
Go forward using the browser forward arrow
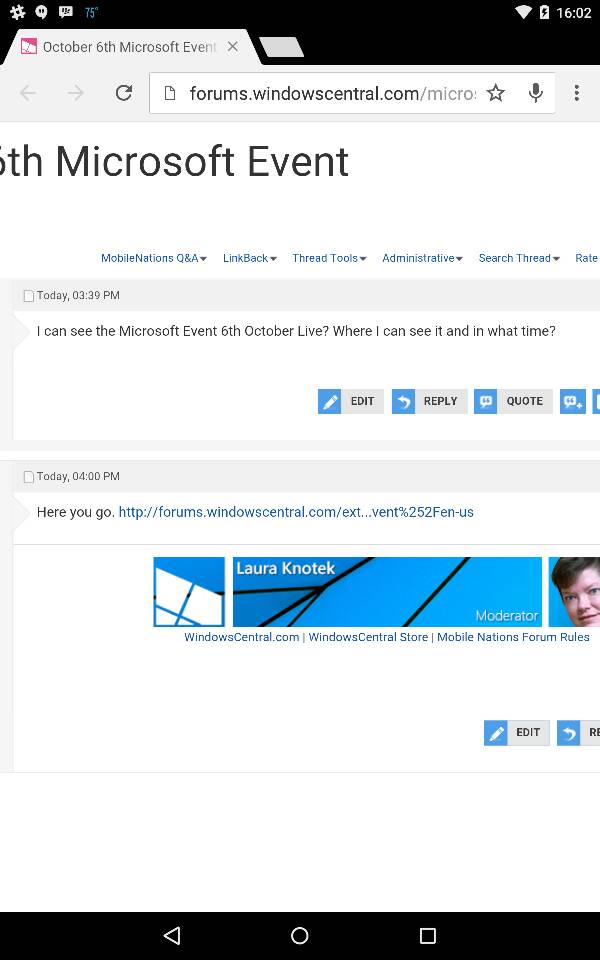pos(76,93)
